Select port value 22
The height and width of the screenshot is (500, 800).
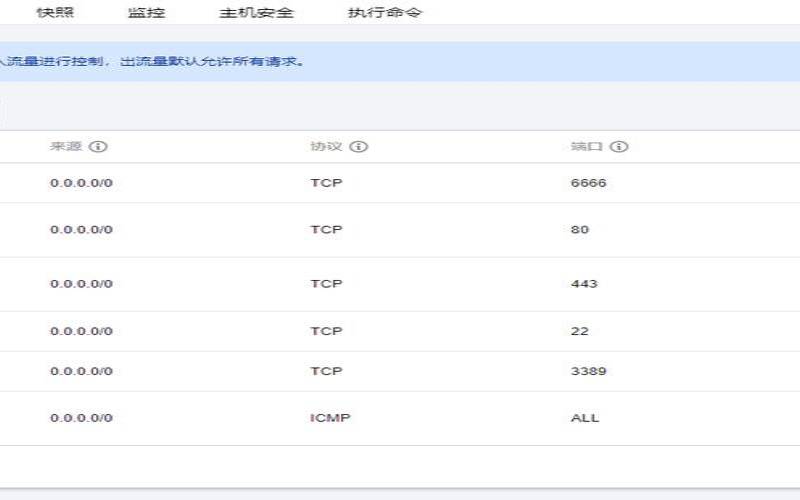click(x=580, y=331)
